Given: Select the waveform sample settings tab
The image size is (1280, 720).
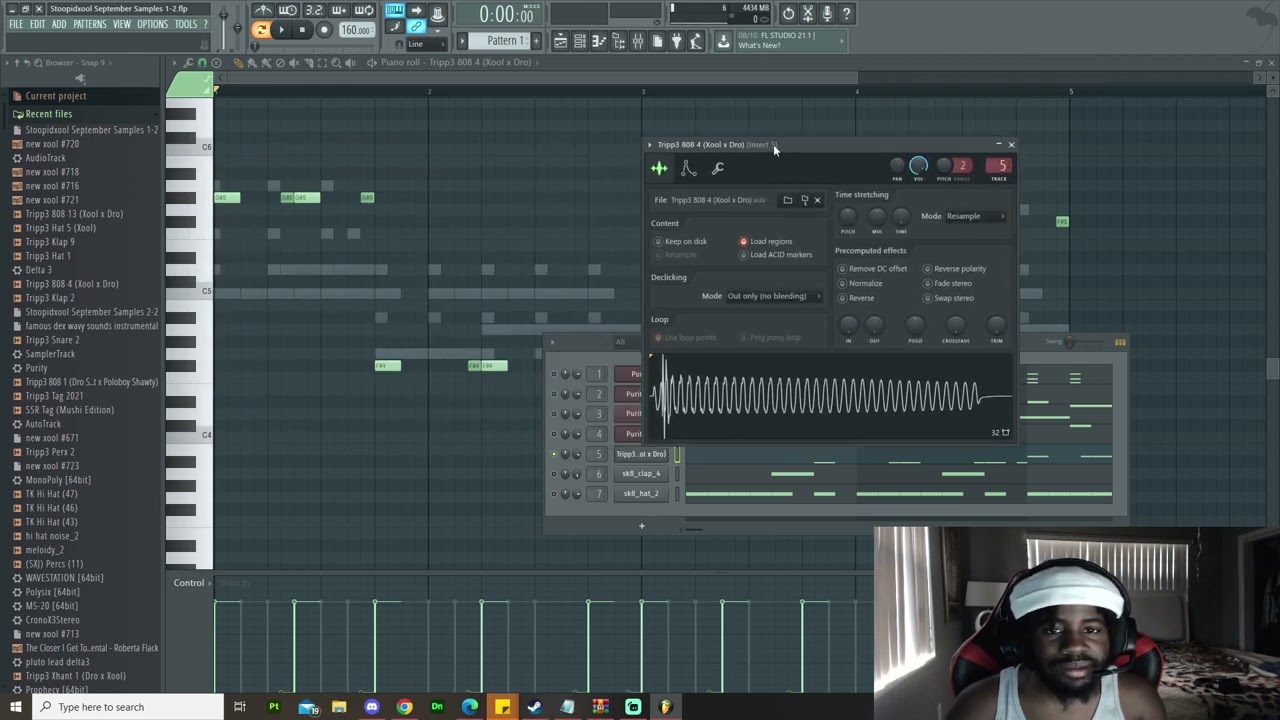Looking at the screenshot, I should [659, 168].
